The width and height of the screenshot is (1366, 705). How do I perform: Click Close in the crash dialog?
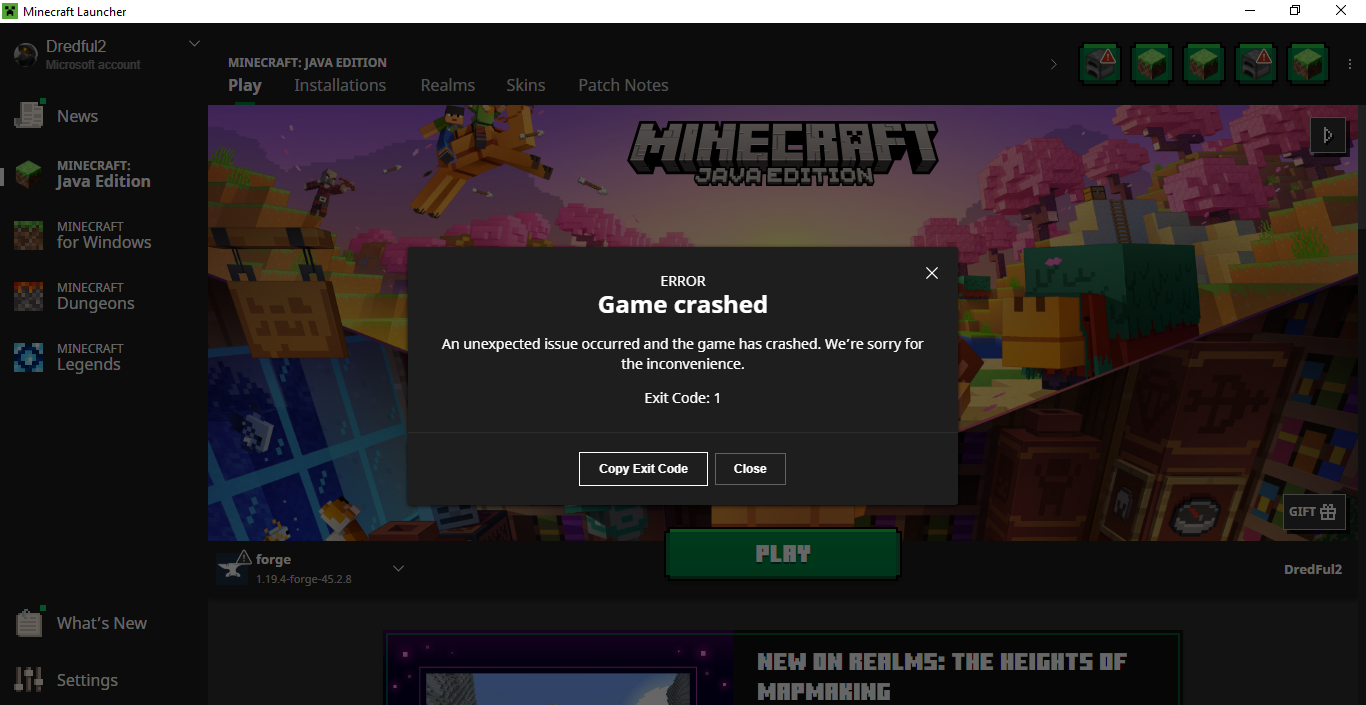(750, 468)
